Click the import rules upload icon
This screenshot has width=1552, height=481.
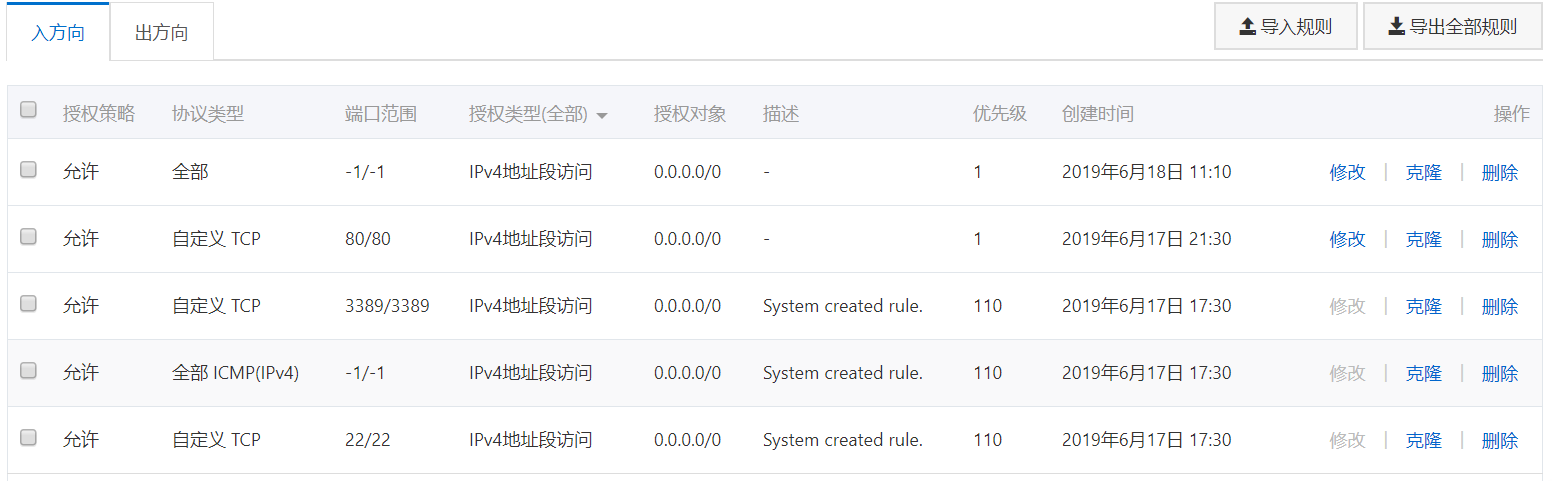[x=1247, y=27]
